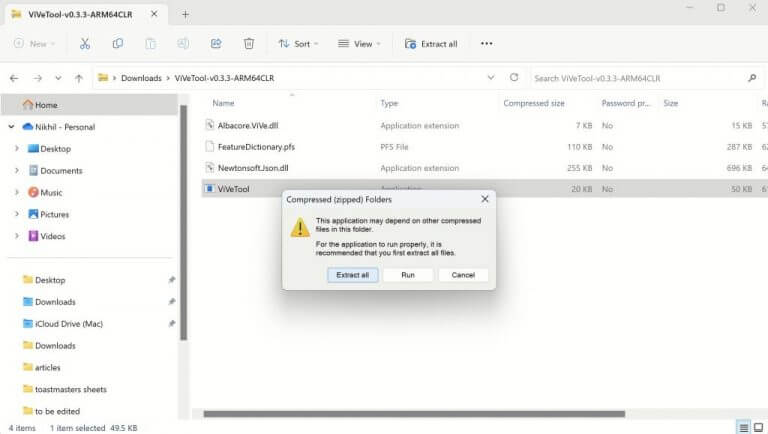
Task: Refresh the current folder view
Action: pos(514,77)
